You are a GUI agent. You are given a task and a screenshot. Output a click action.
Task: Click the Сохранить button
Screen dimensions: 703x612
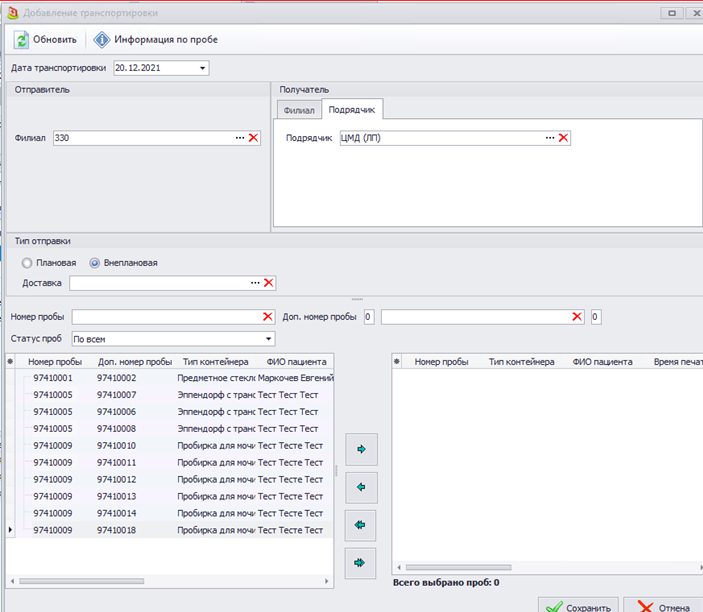pyautogui.click(x=578, y=606)
